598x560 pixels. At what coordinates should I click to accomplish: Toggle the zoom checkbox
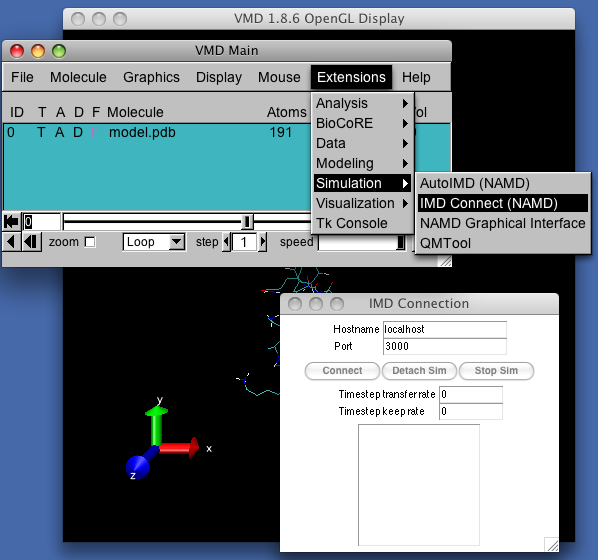(90, 242)
